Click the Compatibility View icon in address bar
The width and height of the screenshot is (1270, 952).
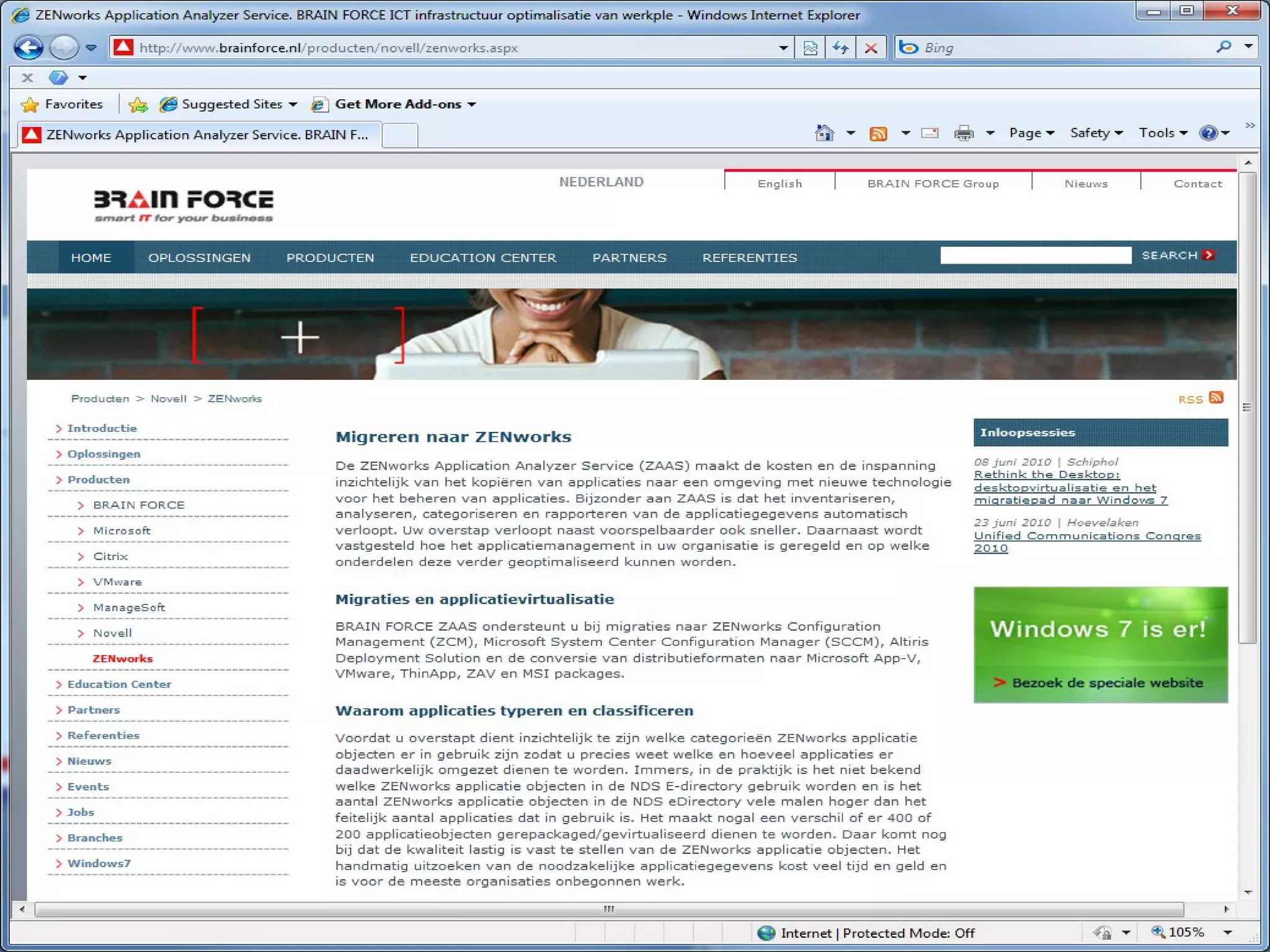pyautogui.click(x=810, y=48)
